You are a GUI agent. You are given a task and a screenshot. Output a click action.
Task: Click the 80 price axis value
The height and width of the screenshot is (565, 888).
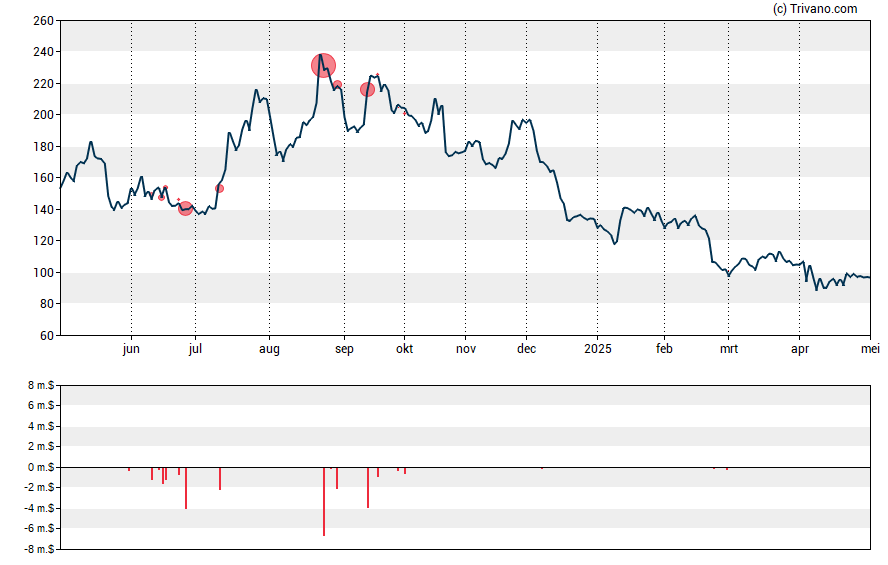pos(46,304)
